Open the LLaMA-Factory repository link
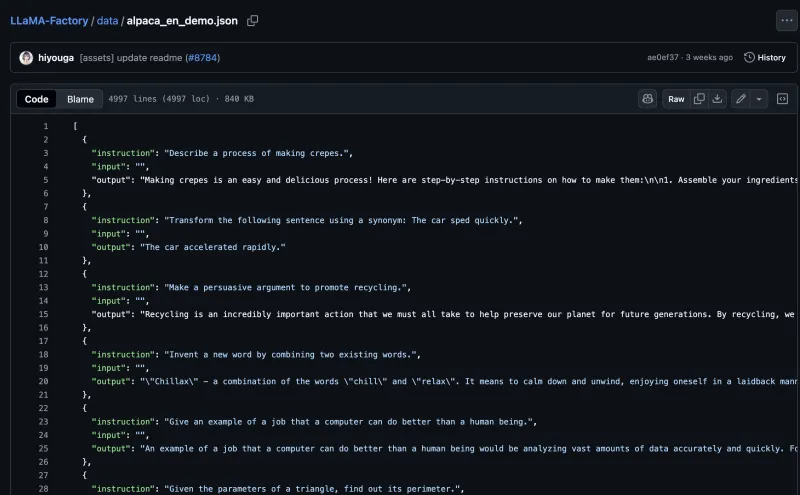The width and height of the screenshot is (800, 495). coord(49,20)
